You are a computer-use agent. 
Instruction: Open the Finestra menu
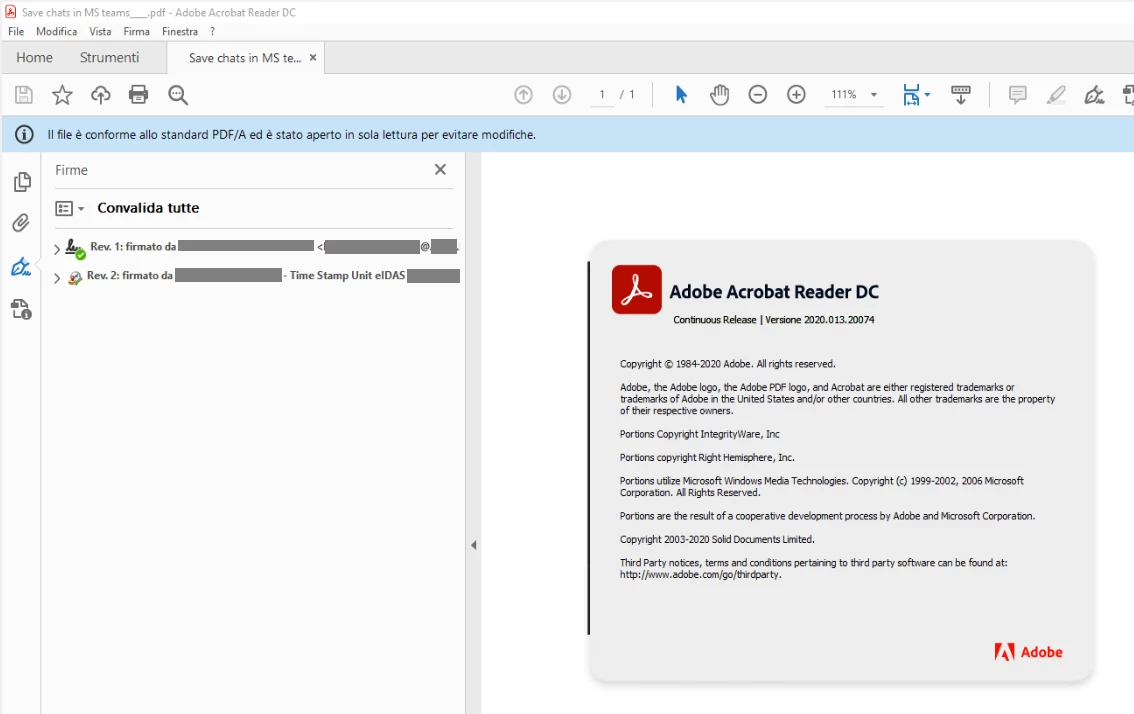(179, 31)
